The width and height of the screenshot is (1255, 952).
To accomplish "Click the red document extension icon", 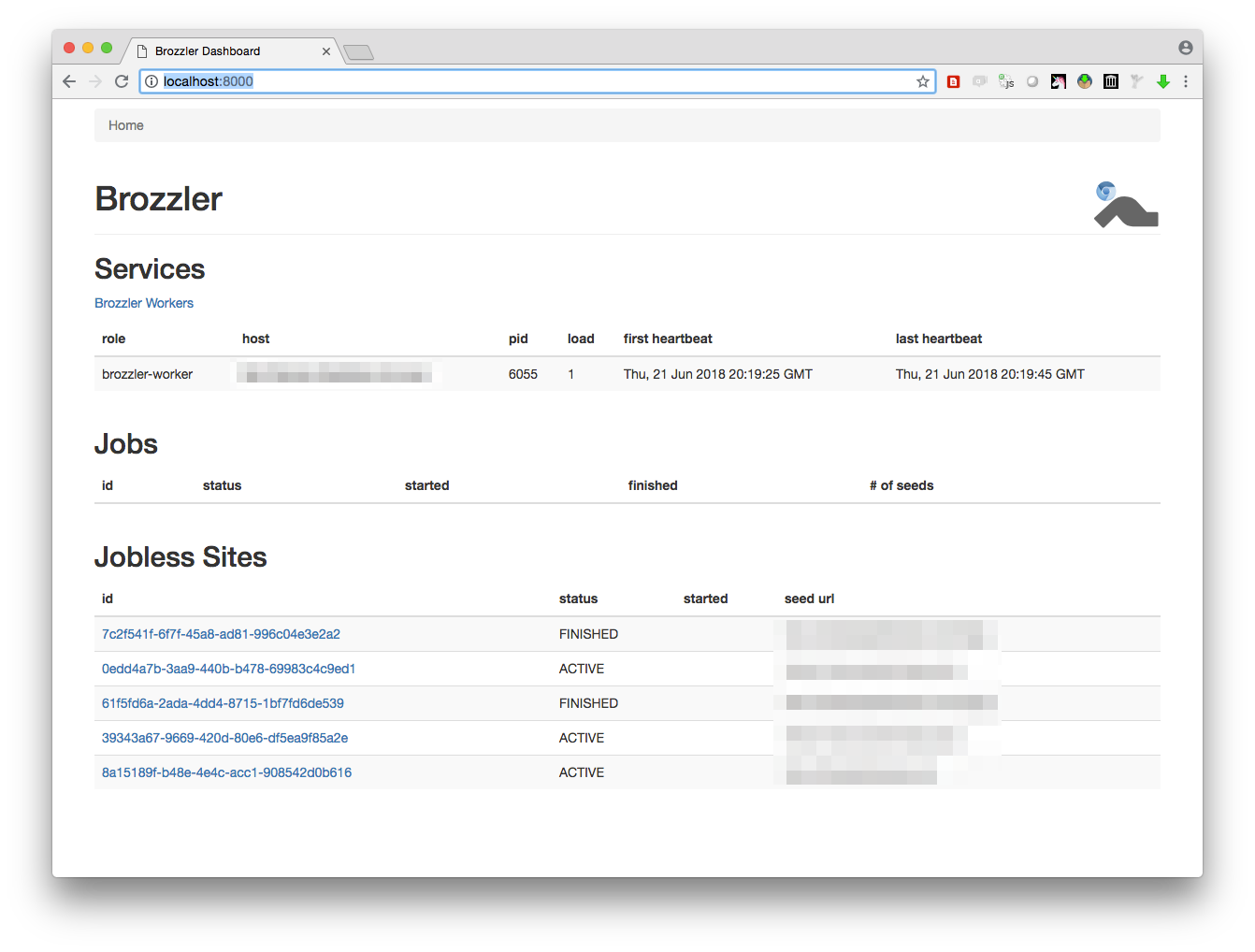I will tap(954, 81).
